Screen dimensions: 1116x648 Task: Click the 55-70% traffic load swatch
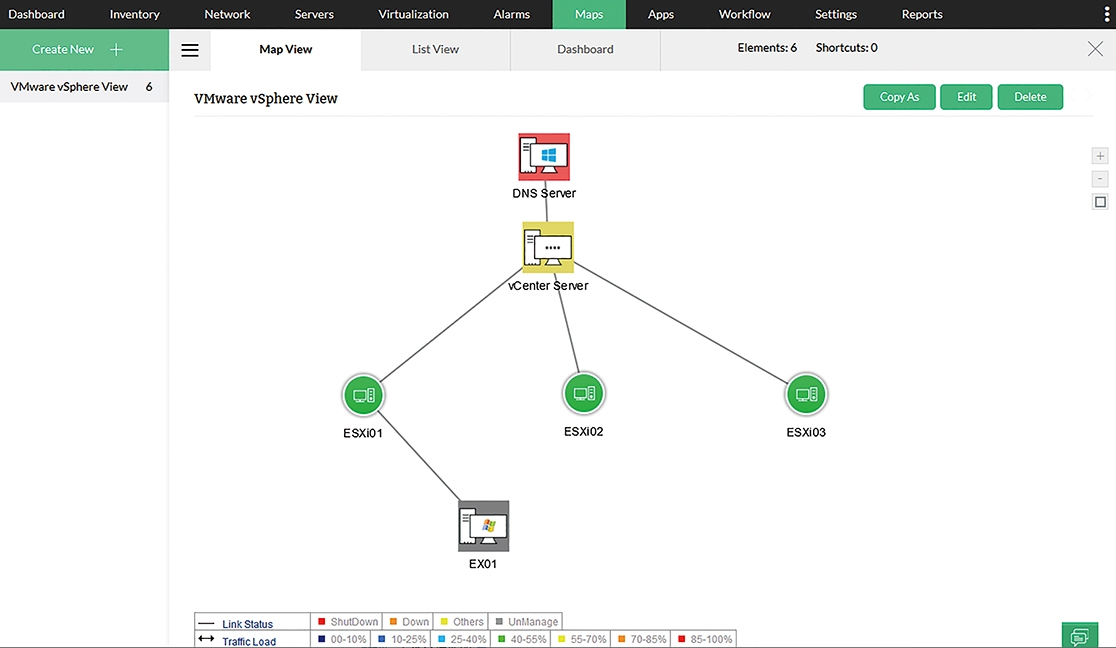[562, 639]
